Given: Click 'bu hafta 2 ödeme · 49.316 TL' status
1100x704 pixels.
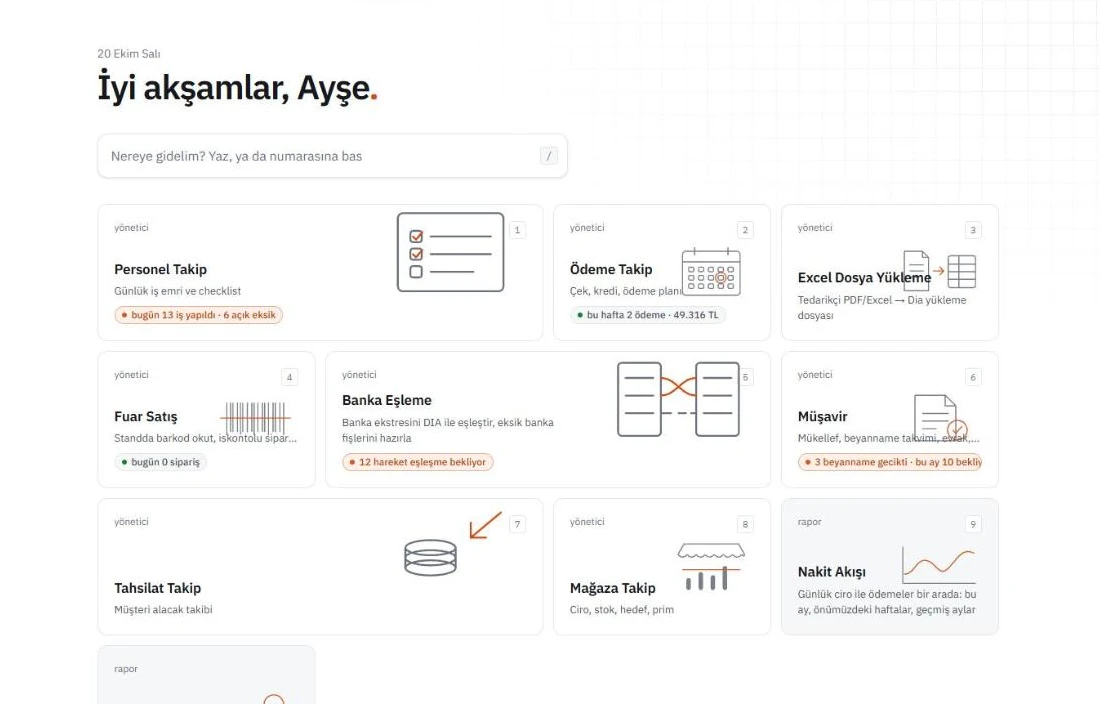Looking at the screenshot, I should pyautogui.click(x=648, y=315).
